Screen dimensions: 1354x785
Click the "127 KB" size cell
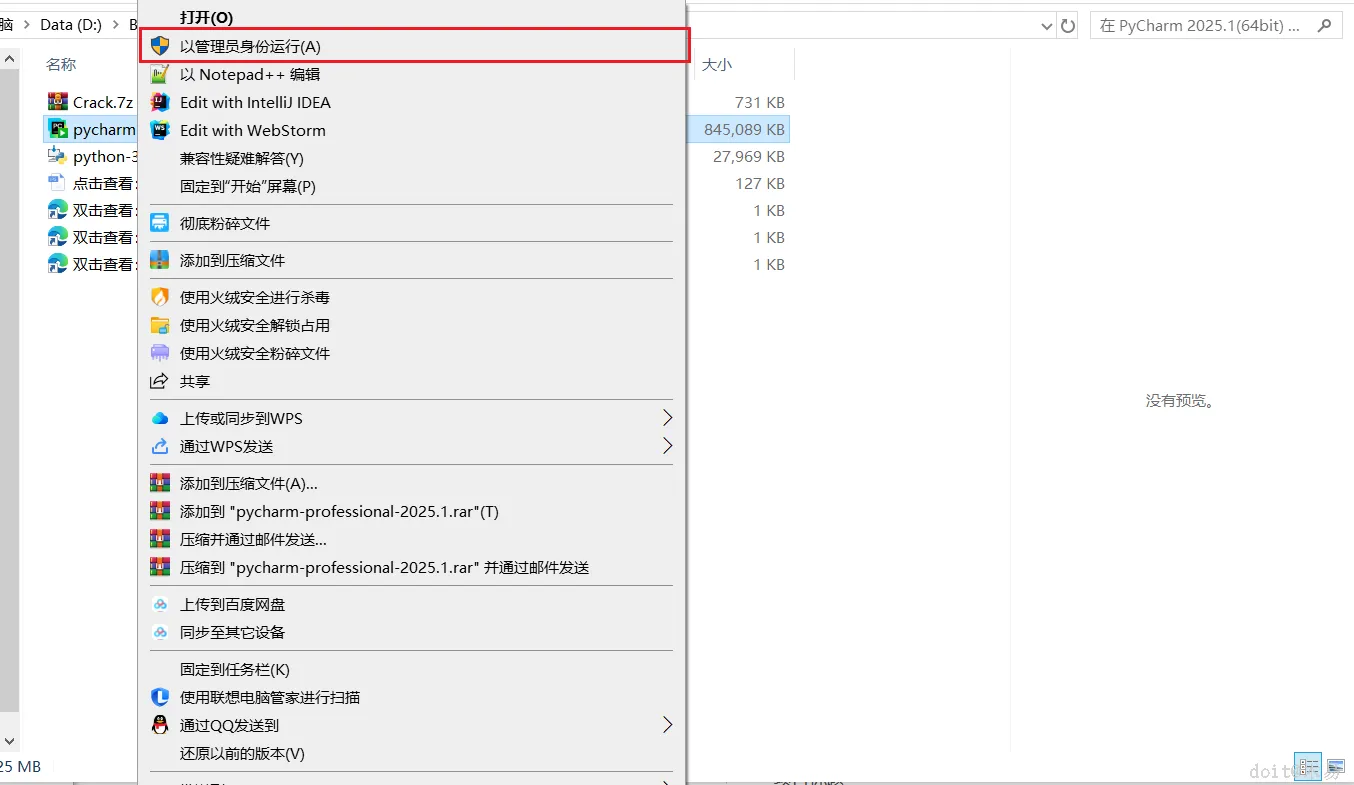760,183
